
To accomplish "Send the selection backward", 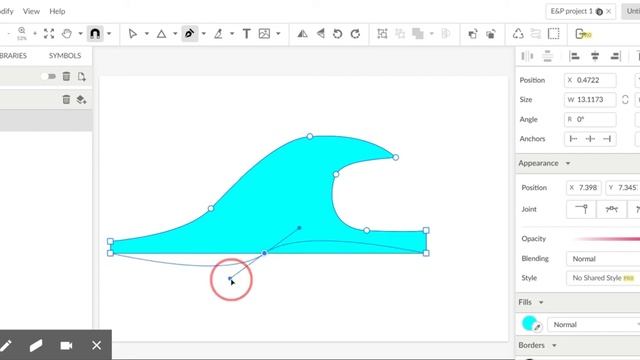I will 491,34.
